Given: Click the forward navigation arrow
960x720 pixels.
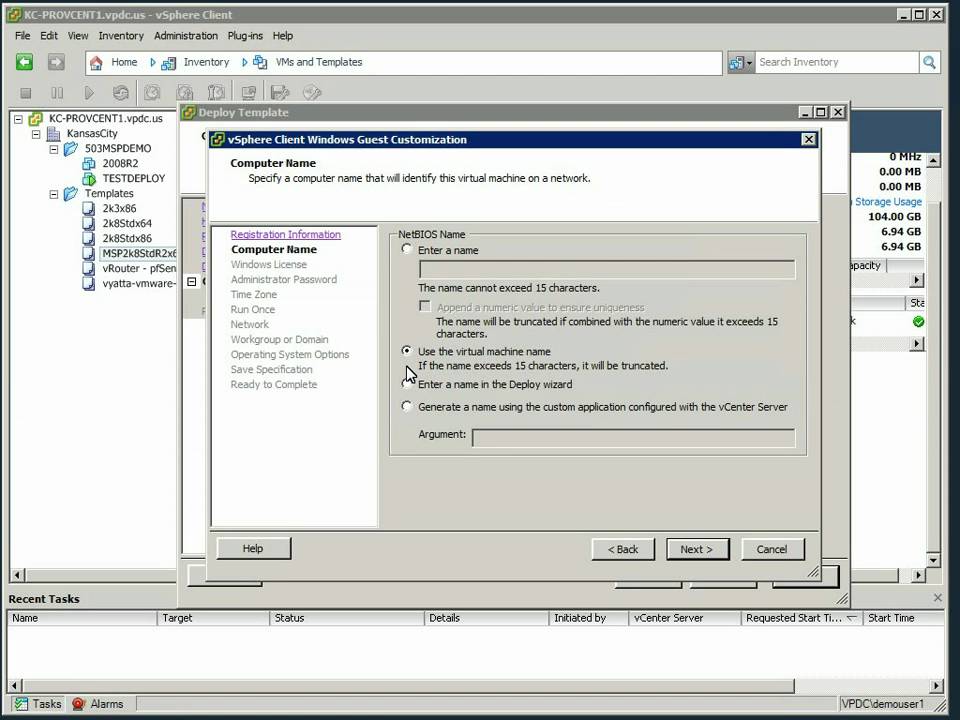Looking at the screenshot, I should point(56,62).
